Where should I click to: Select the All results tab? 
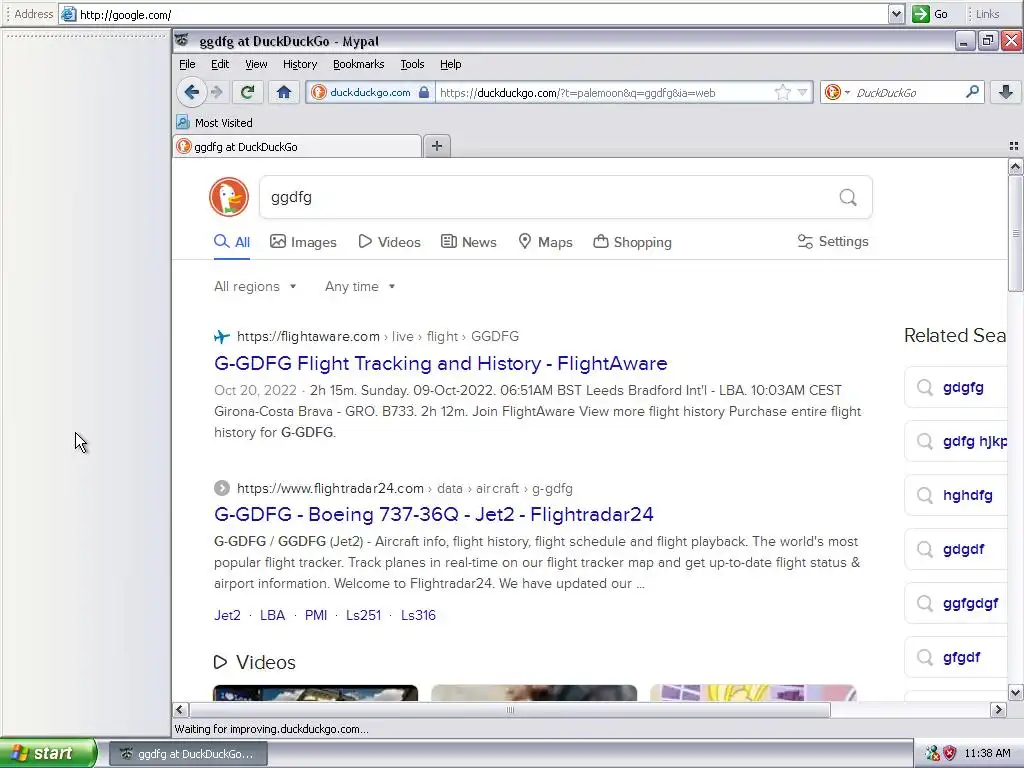232,242
